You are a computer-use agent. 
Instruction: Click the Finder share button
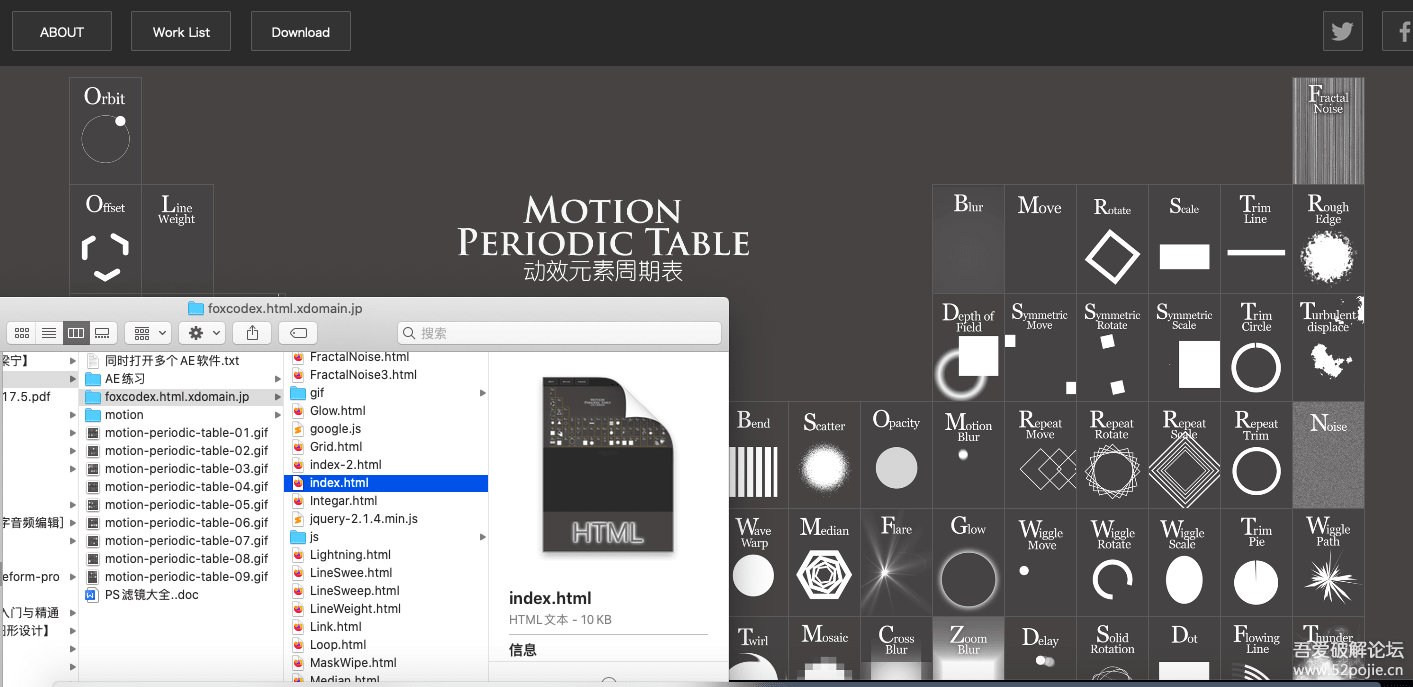coord(252,332)
